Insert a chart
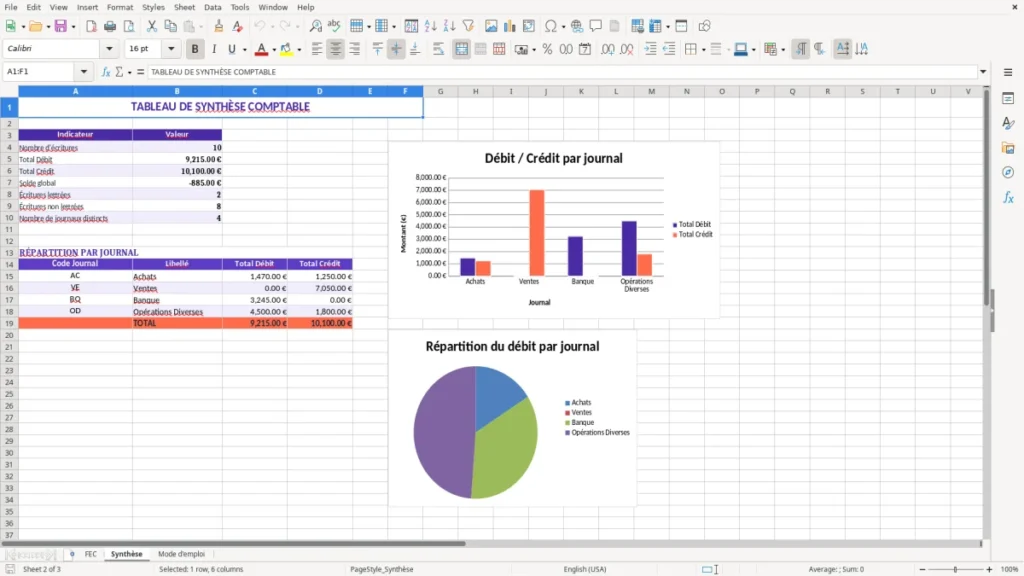Image resolution: width=1024 pixels, height=576 pixels. 510,26
